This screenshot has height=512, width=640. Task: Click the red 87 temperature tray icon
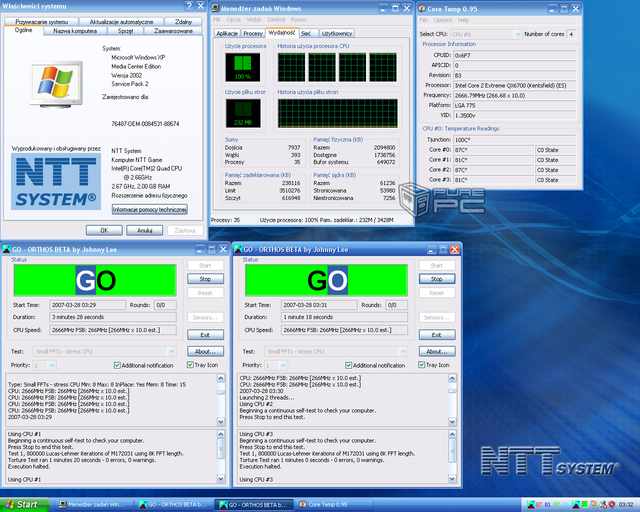pyautogui.click(x=539, y=505)
